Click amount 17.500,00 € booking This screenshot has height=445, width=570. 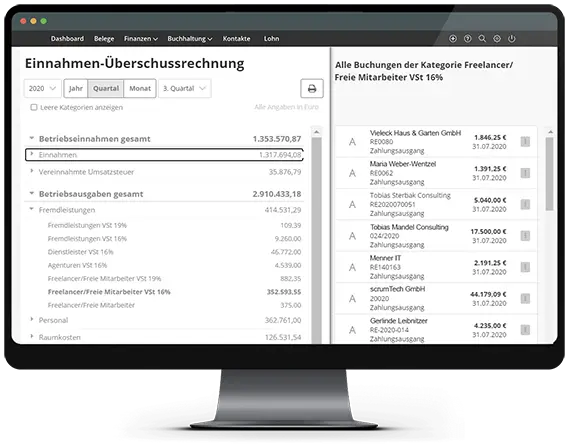(x=488, y=231)
